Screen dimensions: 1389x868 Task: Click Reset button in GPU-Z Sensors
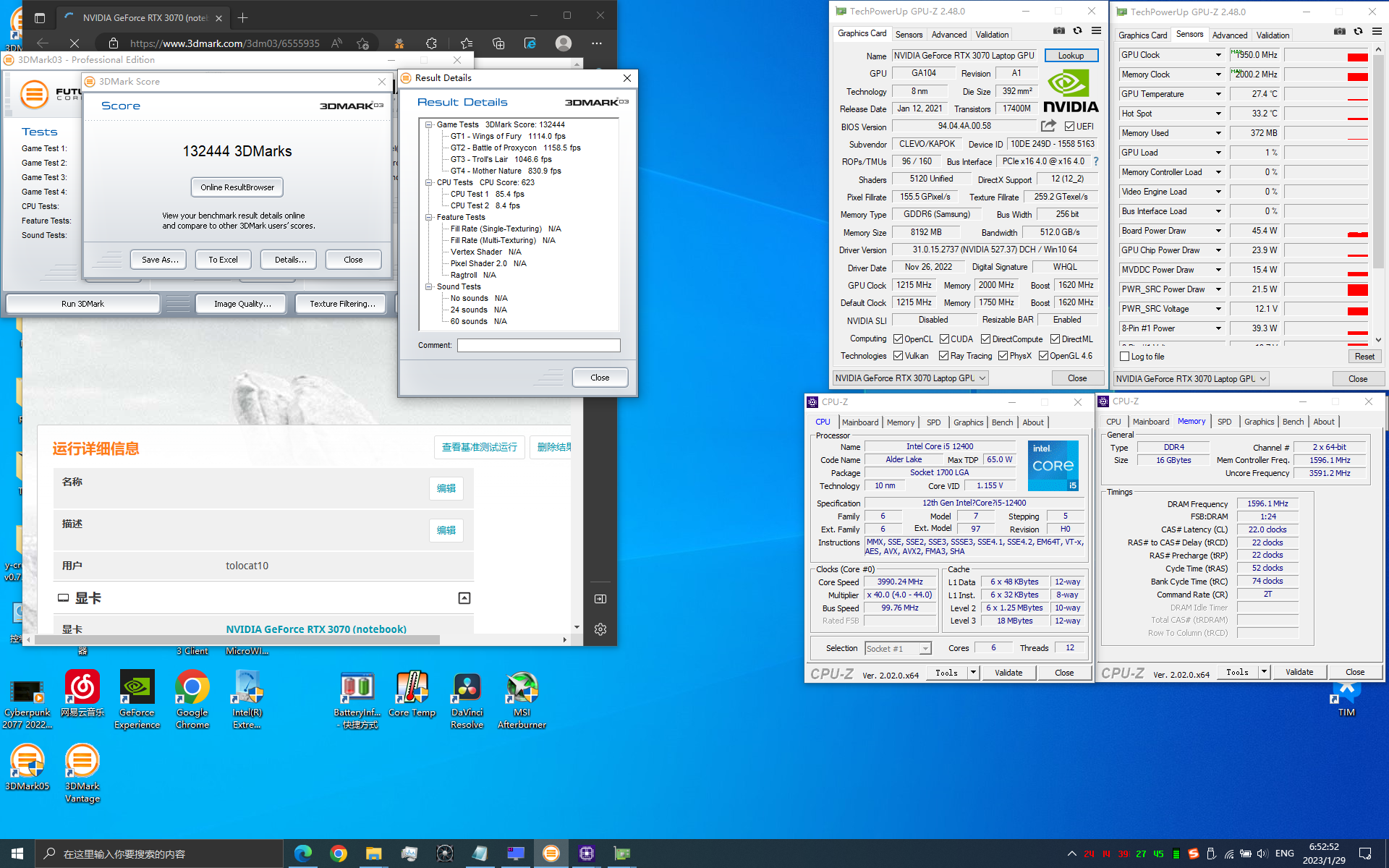click(1364, 357)
